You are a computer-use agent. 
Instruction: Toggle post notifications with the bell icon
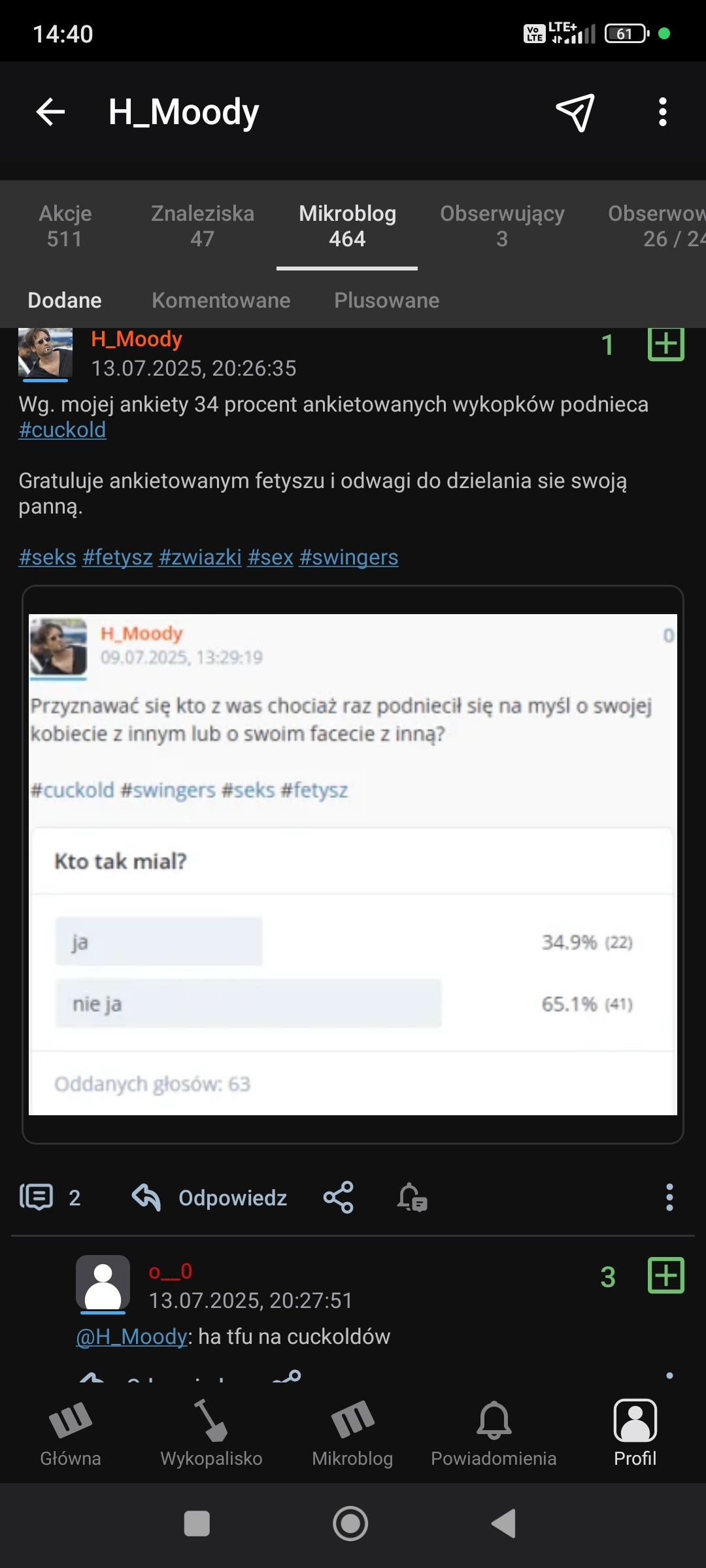coord(412,1198)
